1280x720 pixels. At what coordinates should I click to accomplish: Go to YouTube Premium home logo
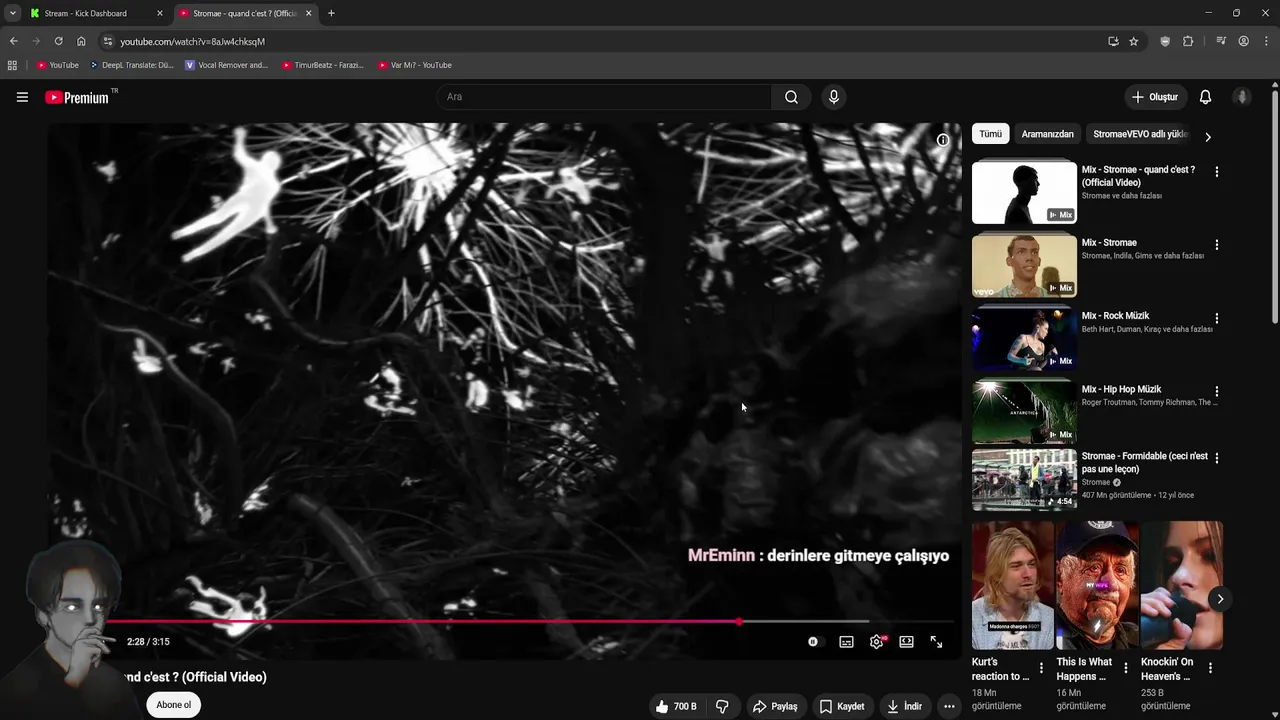click(x=77, y=97)
